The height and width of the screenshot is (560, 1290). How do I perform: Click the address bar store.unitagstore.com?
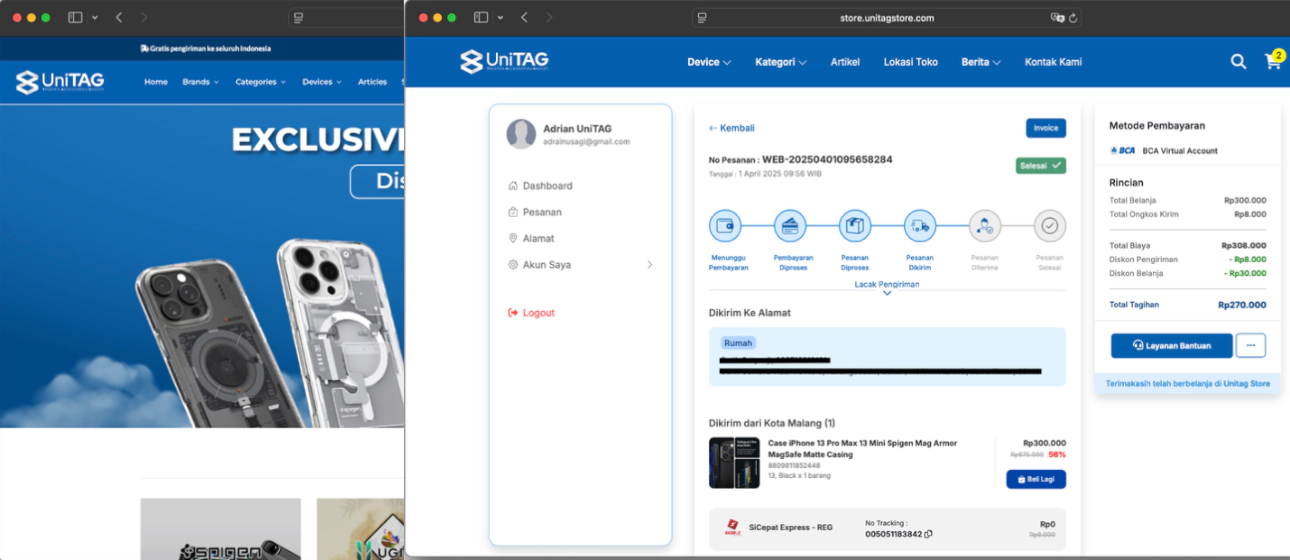pos(887,18)
